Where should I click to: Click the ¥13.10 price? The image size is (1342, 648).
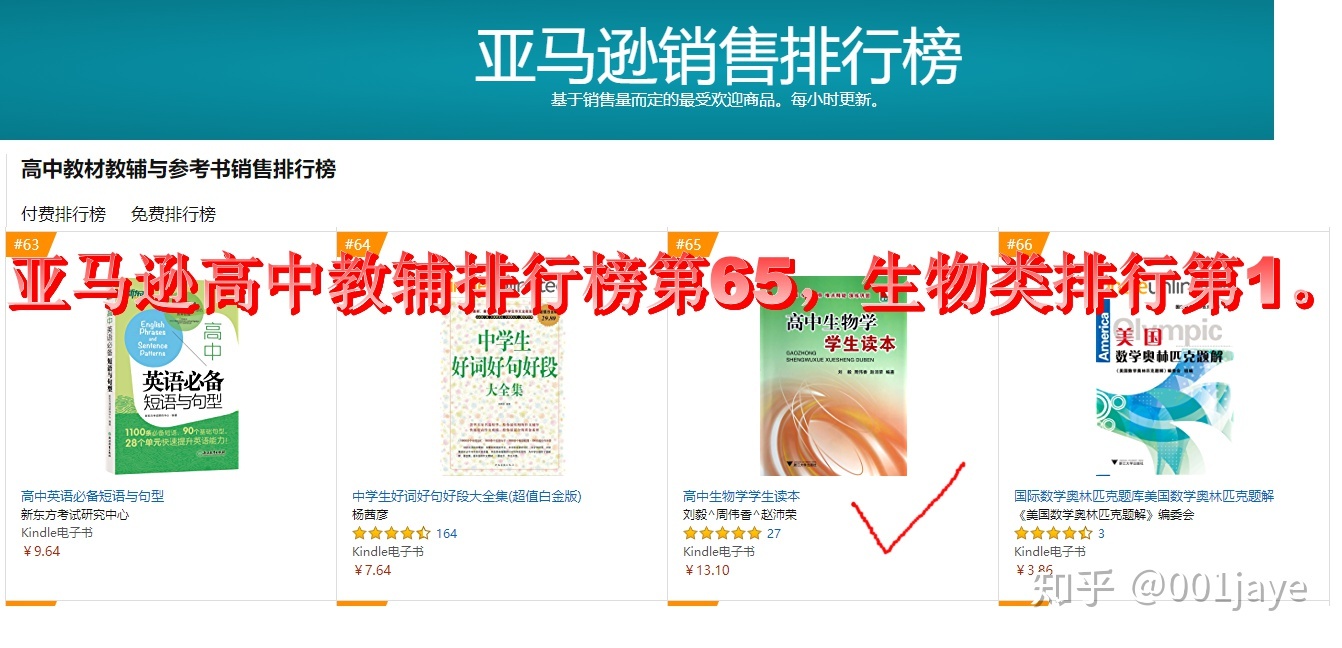coord(707,571)
